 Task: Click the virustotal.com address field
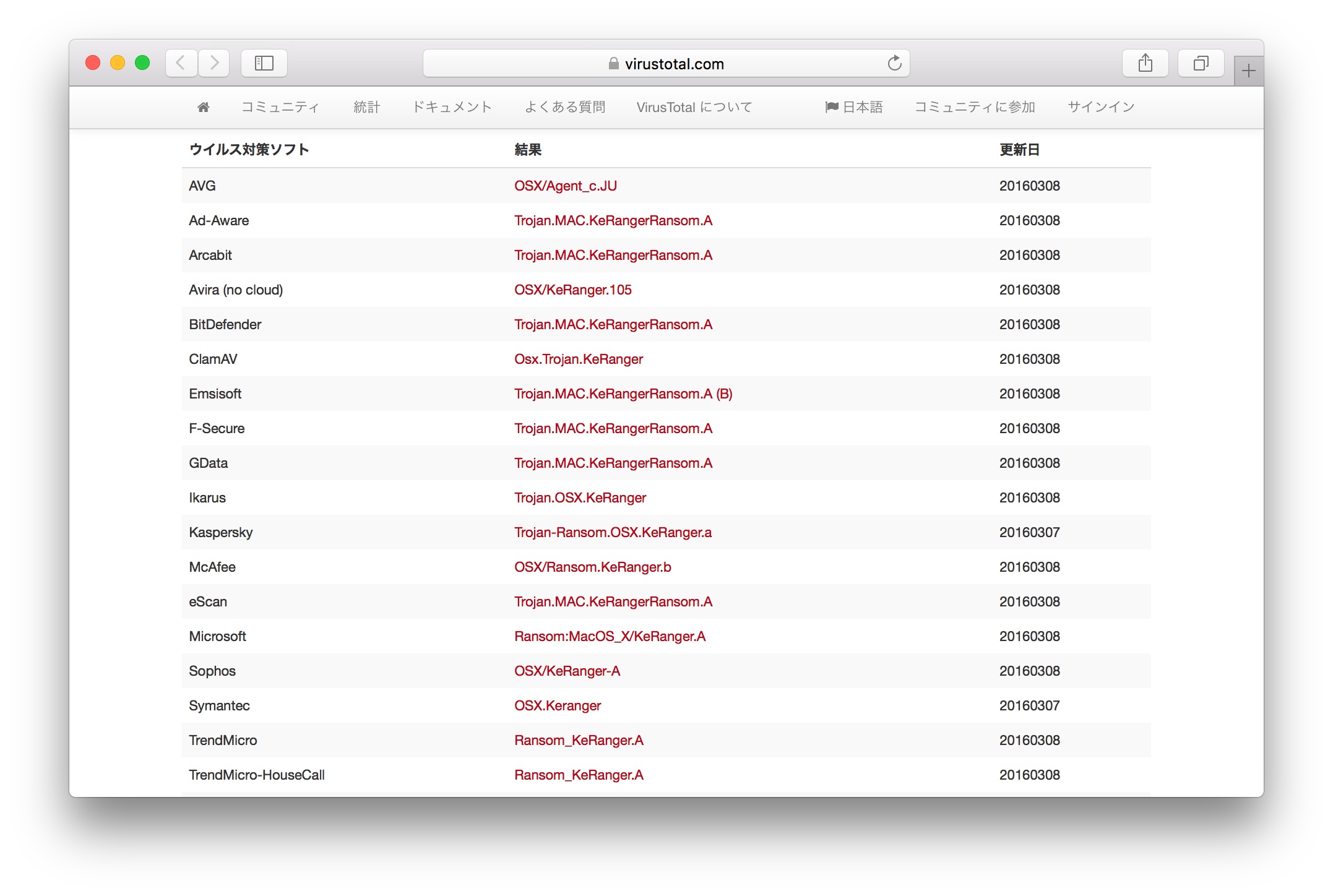(673, 64)
